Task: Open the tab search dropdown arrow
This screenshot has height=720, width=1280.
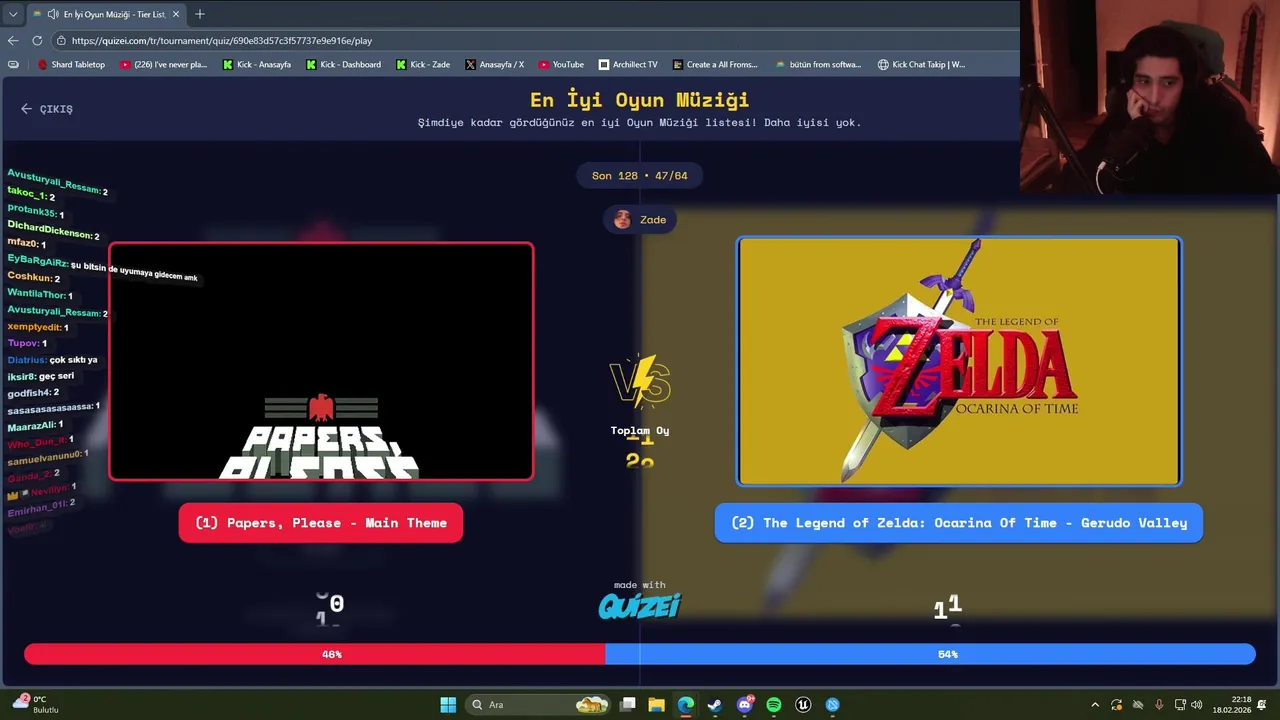Action: (x=13, y=14)
